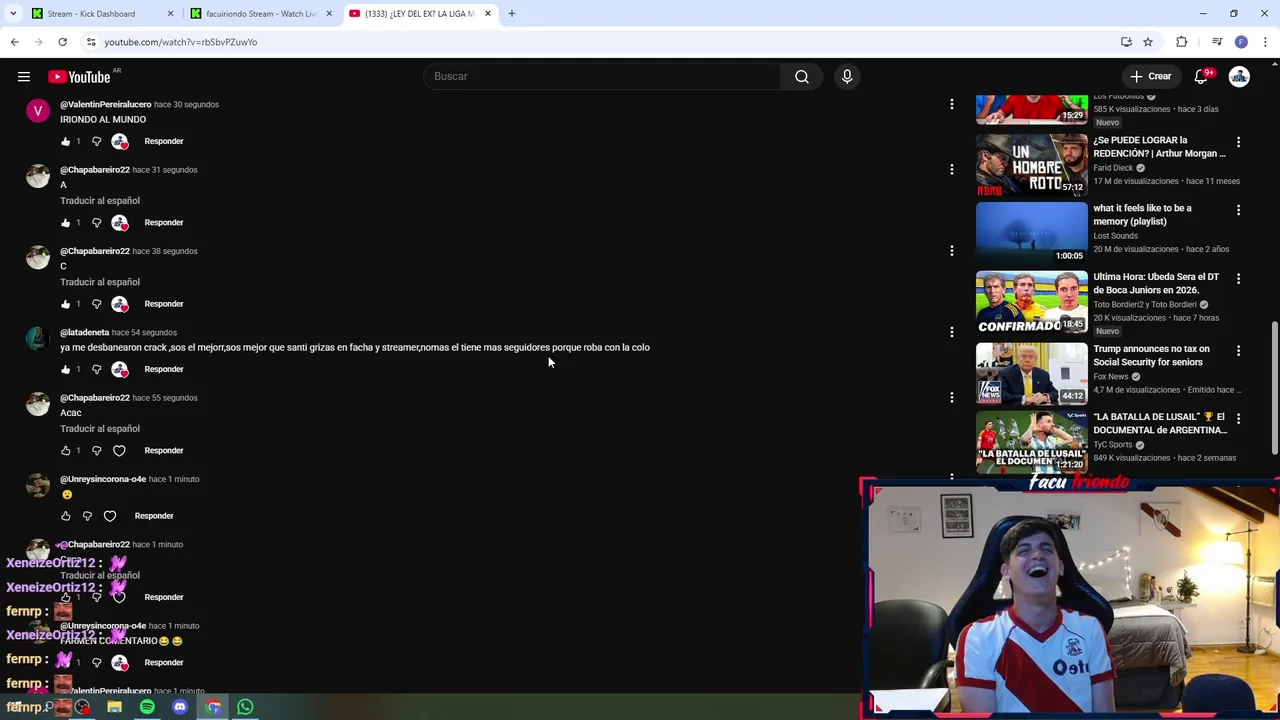Viewport: 1280px width, 720px height.
Task: Close the YouTube tab
Action: [x=488, y=14]
